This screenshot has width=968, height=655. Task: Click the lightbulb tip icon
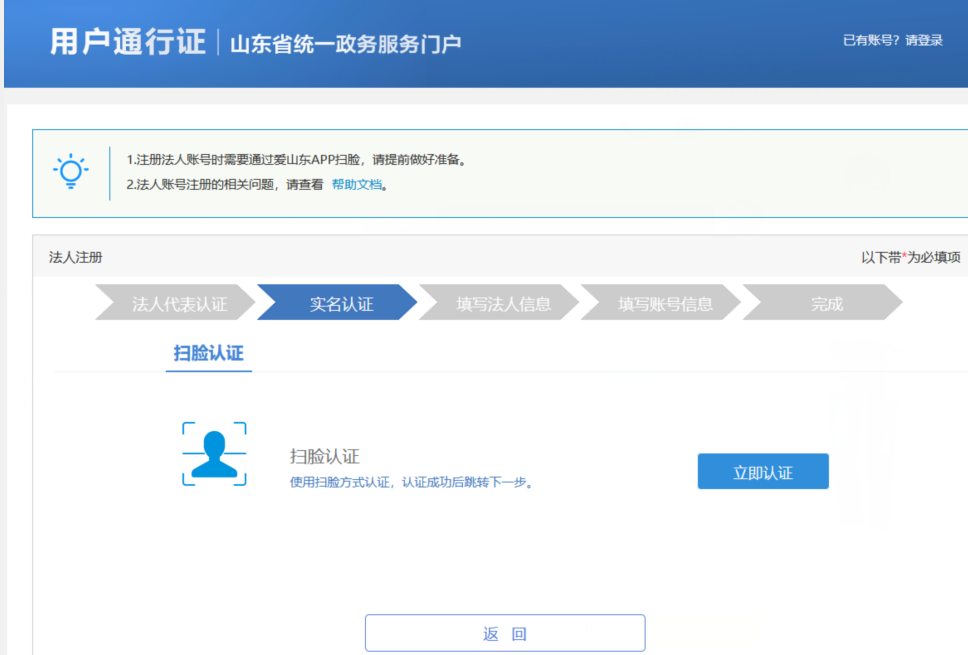click(x=70, y=172)
